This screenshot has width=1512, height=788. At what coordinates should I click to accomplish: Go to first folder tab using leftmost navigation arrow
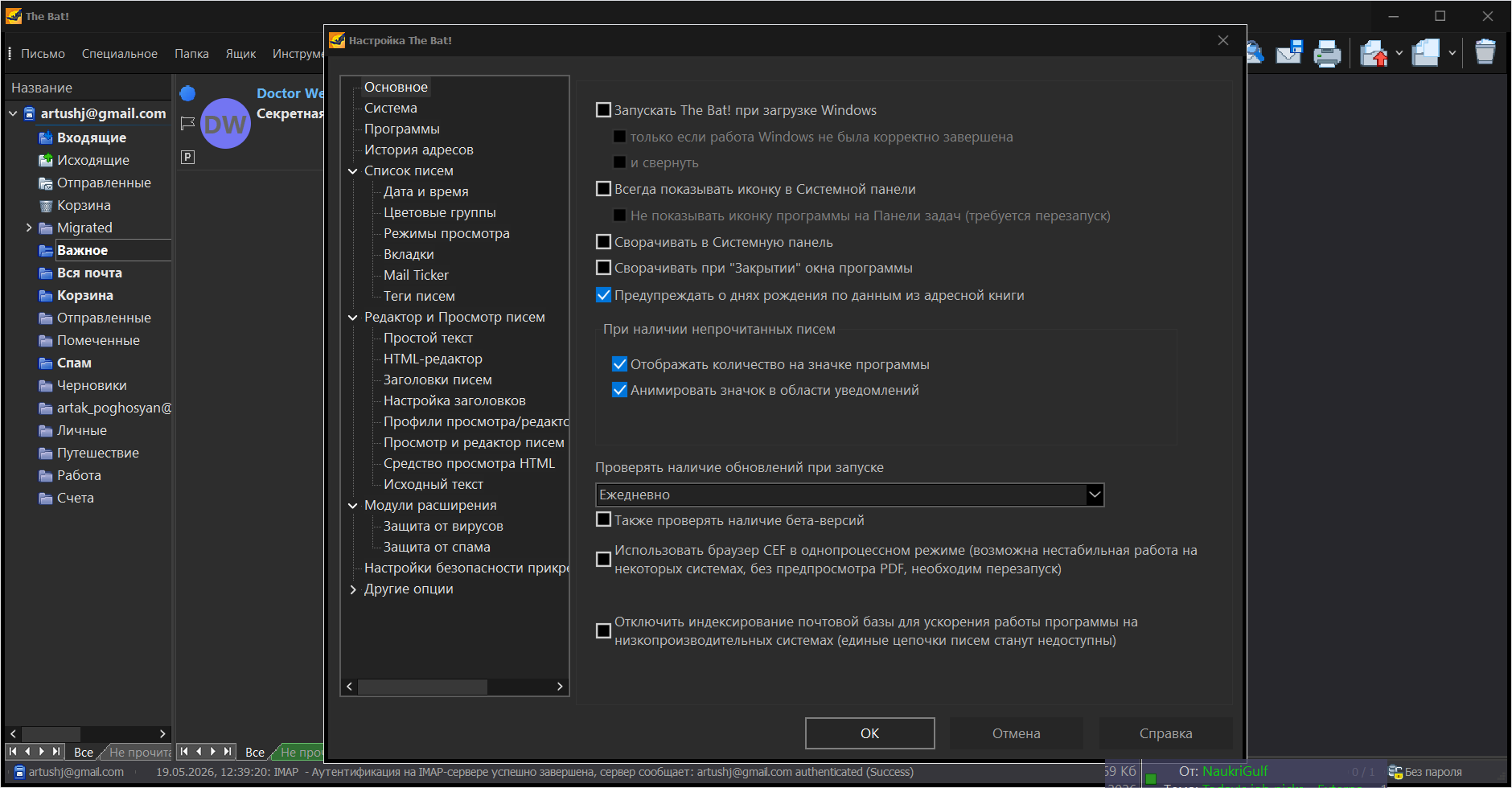click(13, 752)
